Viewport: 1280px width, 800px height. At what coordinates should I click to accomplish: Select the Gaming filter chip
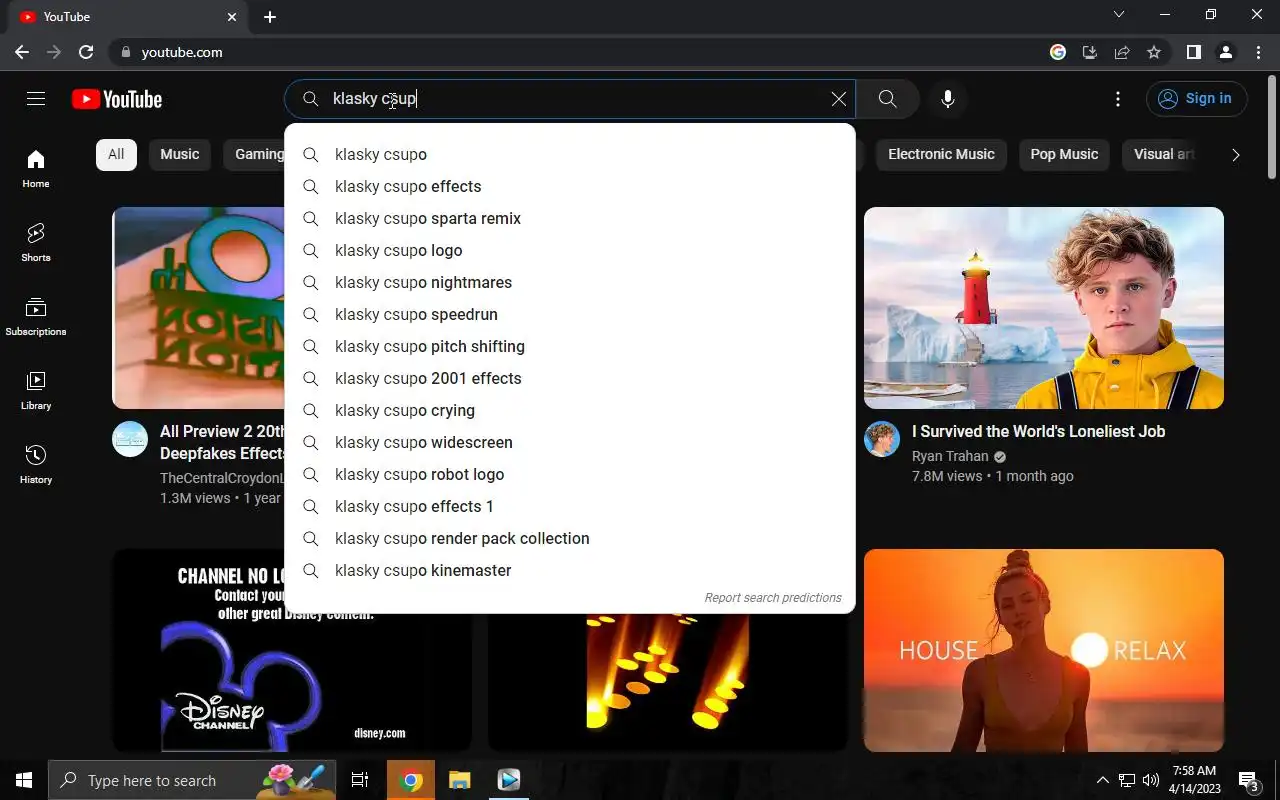pyautogui.click(x=255, y=154)
